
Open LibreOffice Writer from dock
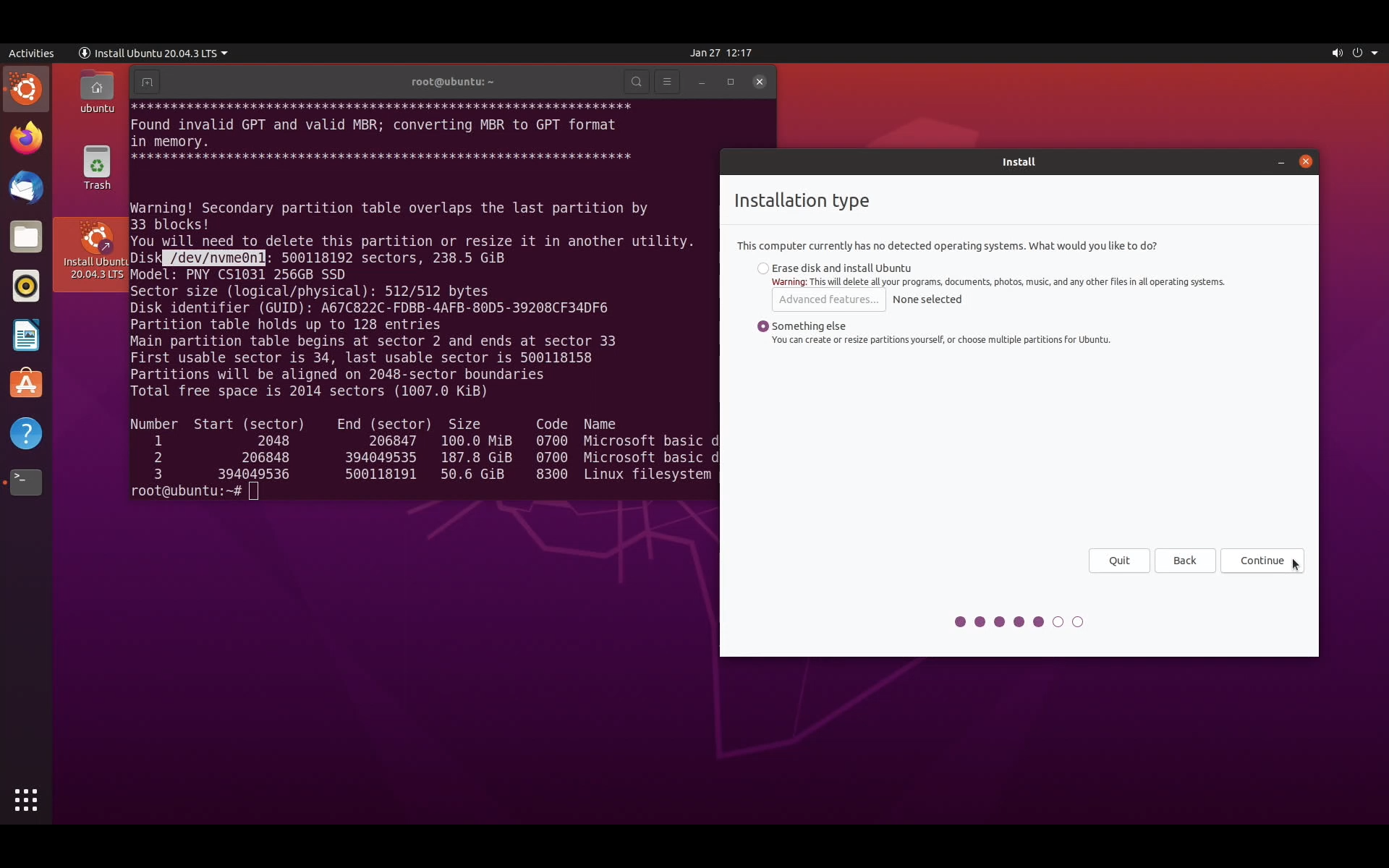point(26,335)
